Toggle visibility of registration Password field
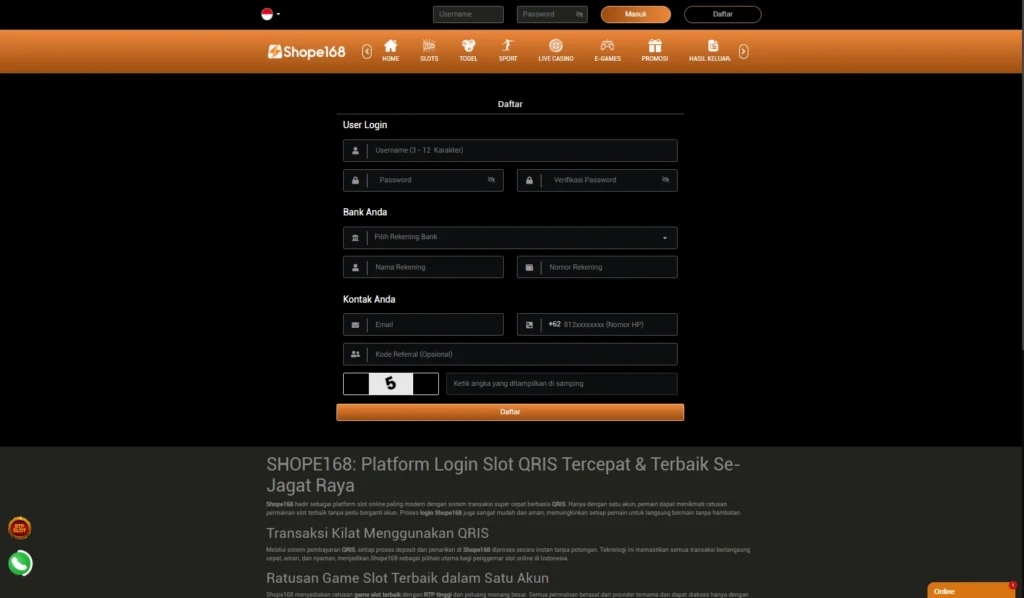The width and height of the screenshot is (1024, 598). coord(491,180)
